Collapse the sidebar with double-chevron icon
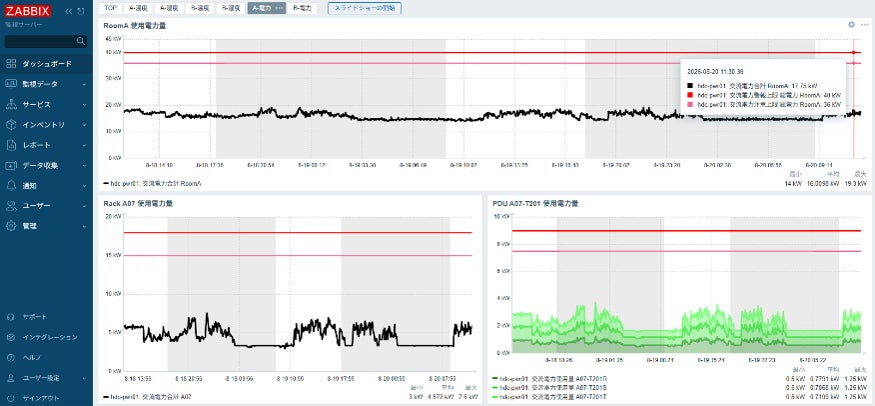This screenshot has height=406, width=875. 69,11
